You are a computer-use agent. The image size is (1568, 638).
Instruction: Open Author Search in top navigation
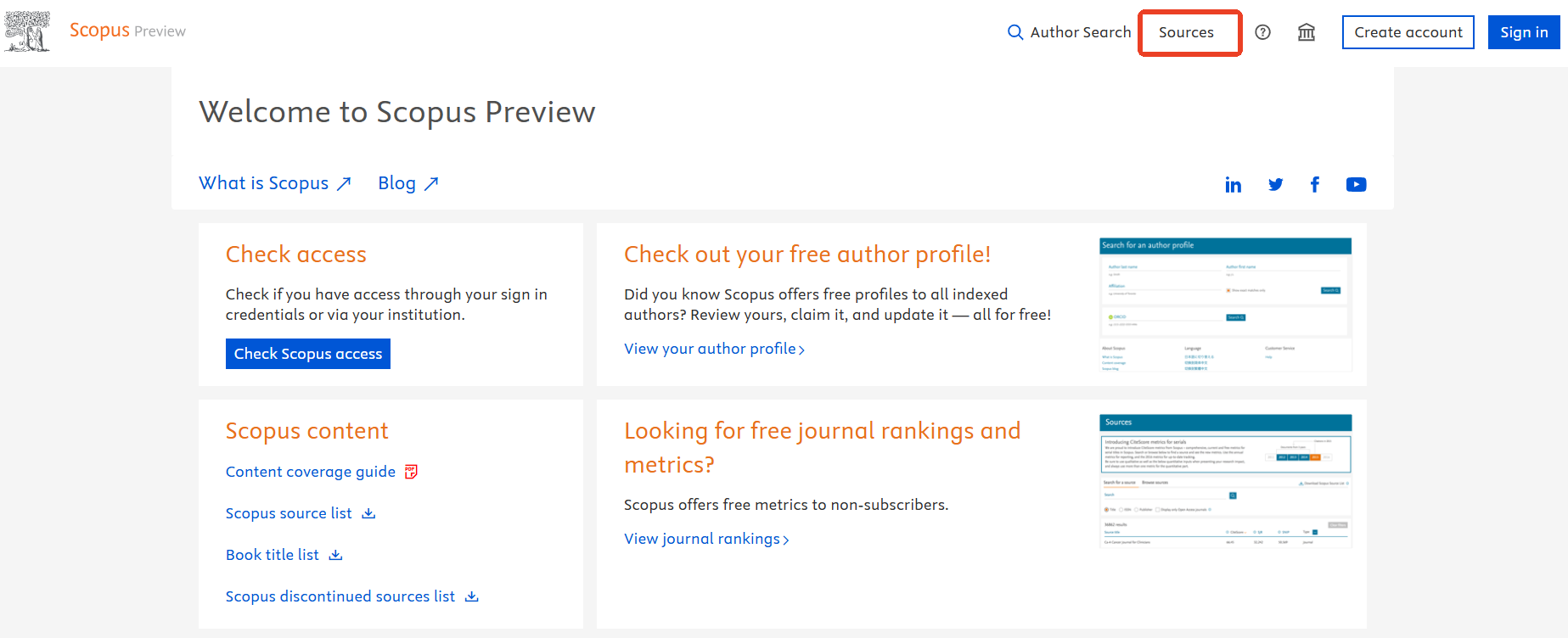[1080, 32]
